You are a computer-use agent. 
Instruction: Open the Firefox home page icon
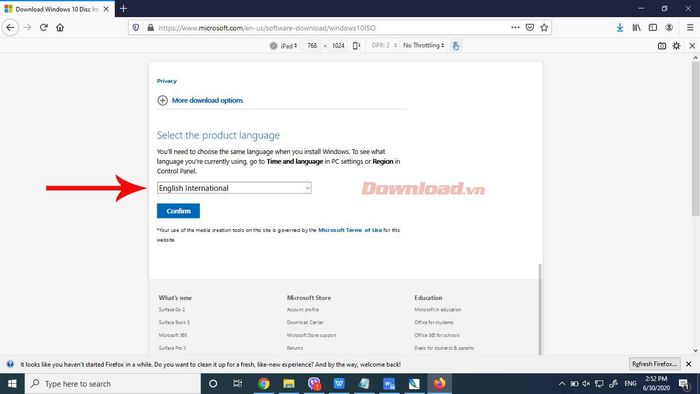click(60, 28)
